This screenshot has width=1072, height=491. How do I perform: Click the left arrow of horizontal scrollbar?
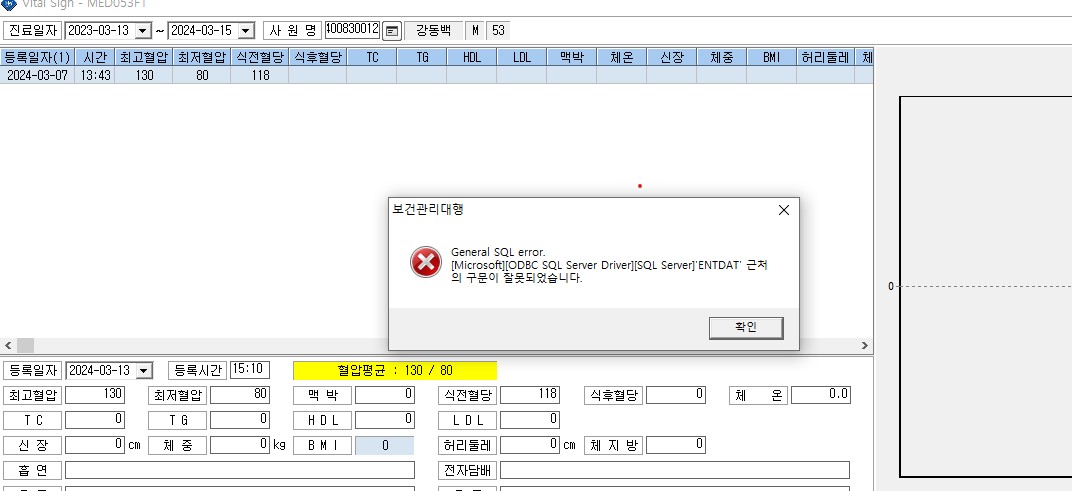point(8,345)
